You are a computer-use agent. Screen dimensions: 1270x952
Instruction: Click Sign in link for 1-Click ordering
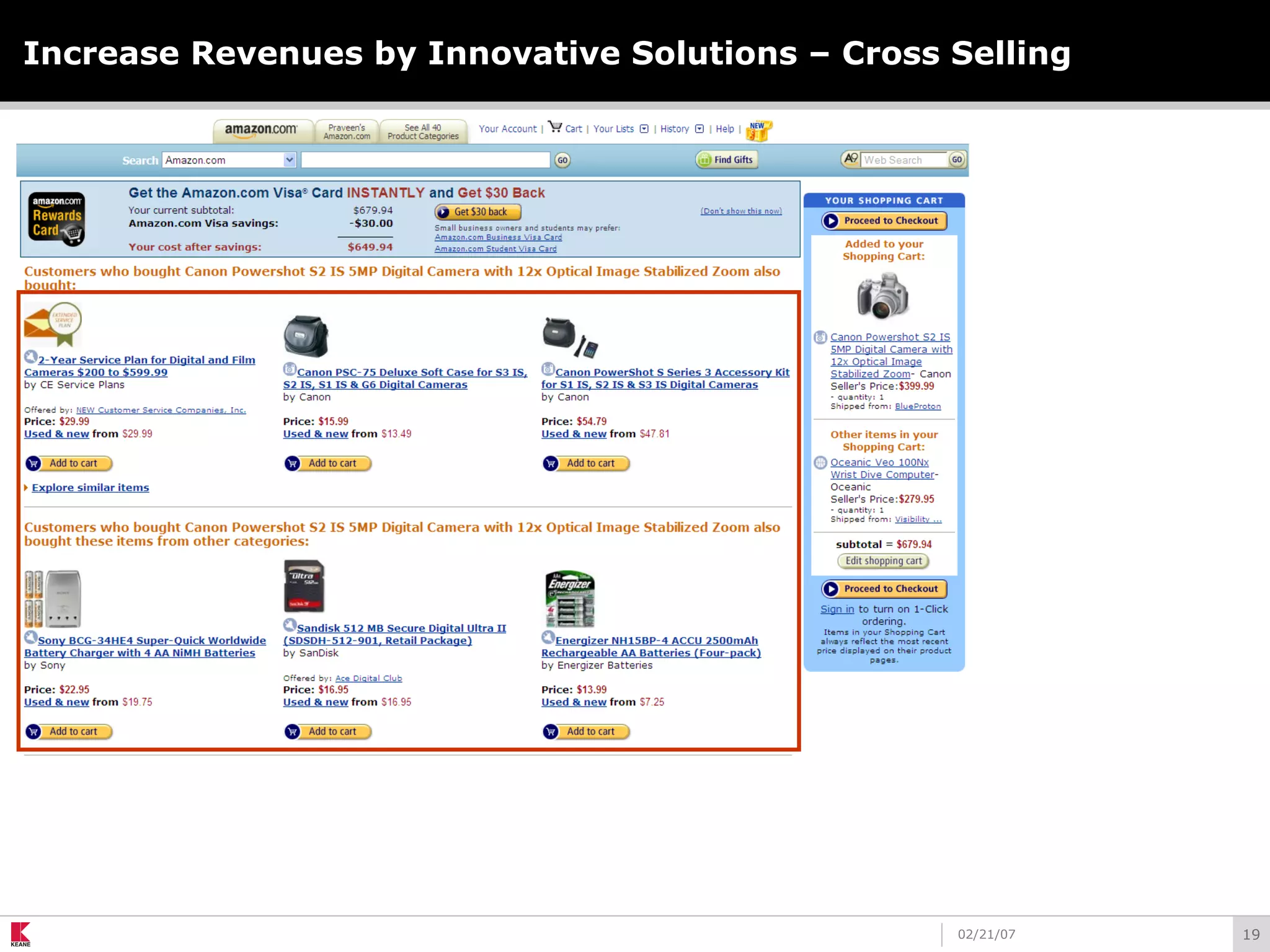click(x=837, y=609)
